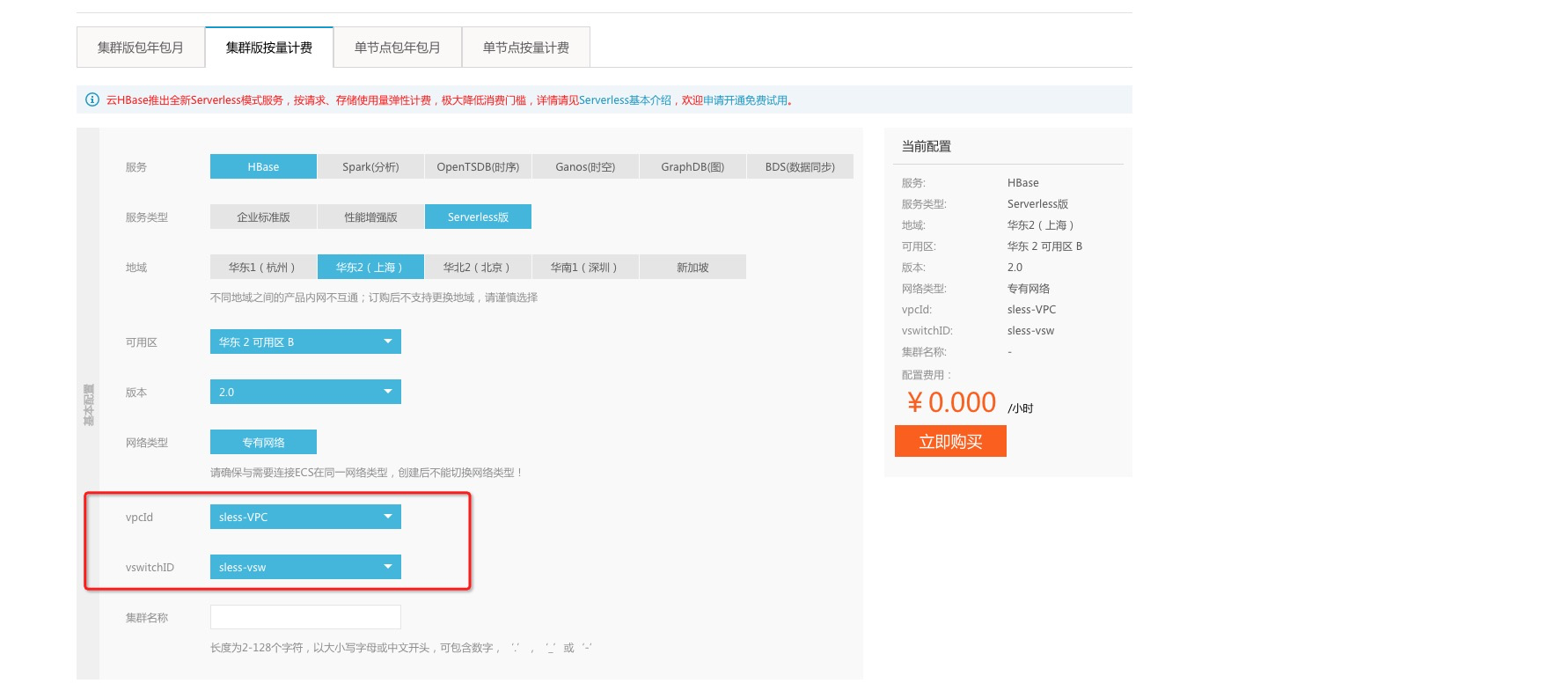1568x698 pixels.
Task: Click the region warning text about 不同地域
Action: (x=374, y=298)
